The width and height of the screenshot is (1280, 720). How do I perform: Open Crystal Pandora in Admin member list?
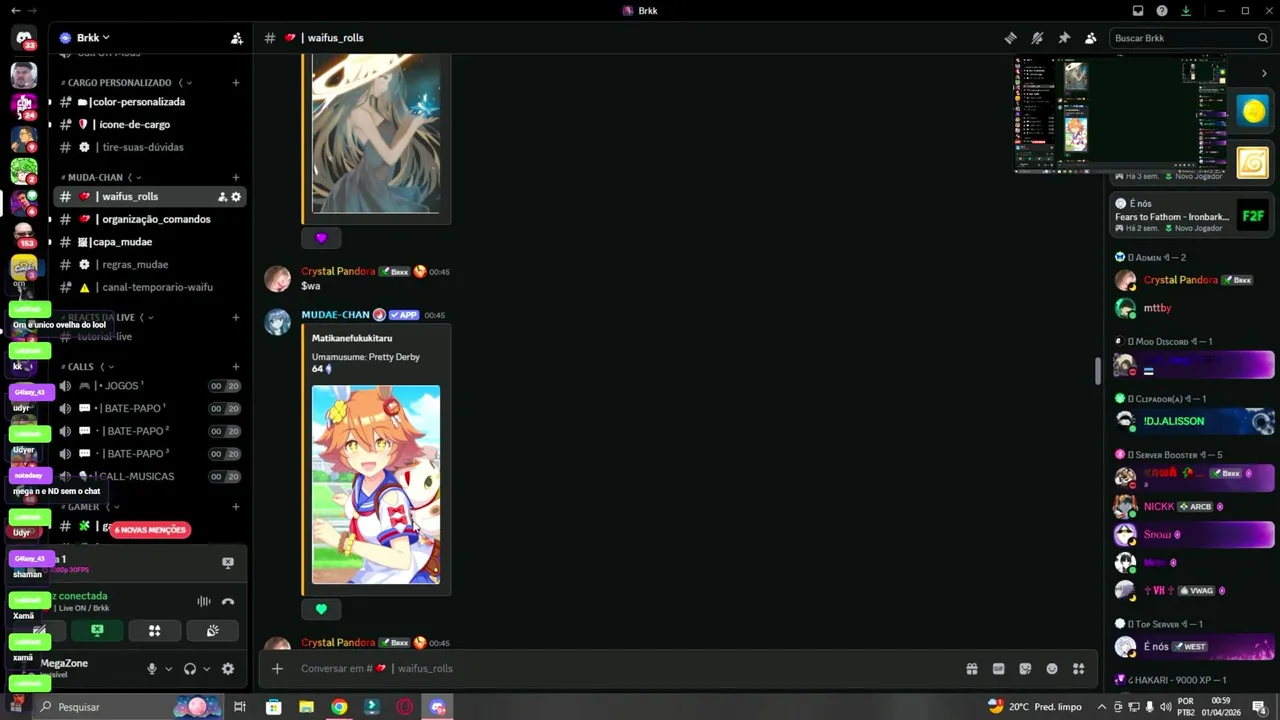[x=1190, y=280]
